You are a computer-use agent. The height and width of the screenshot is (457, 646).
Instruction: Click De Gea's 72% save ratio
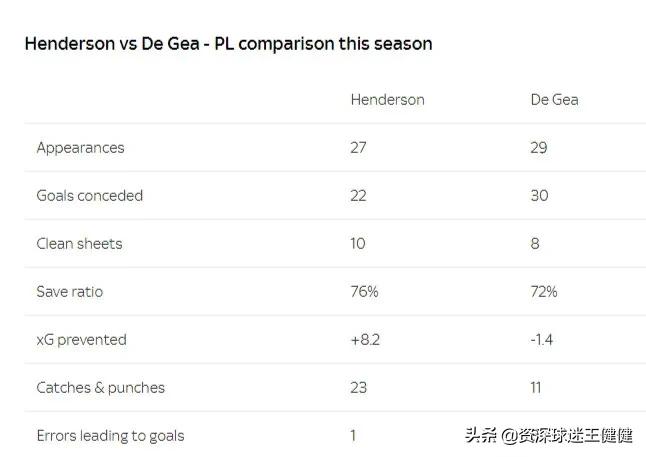[x=544, y=292]
